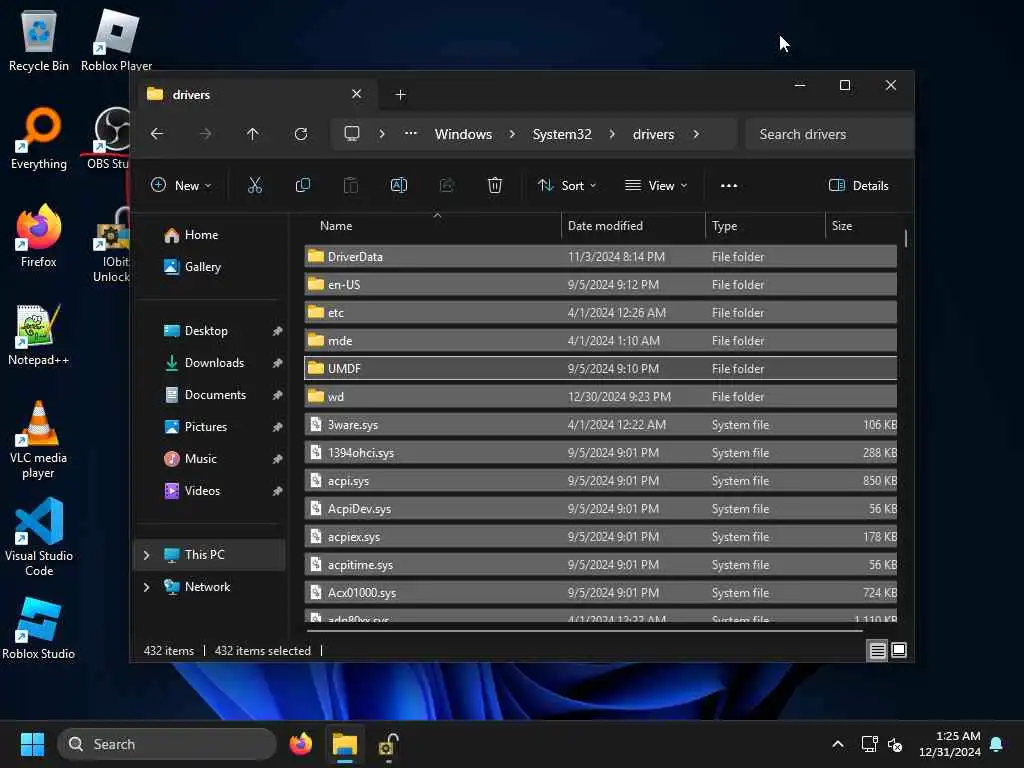Click the Paste clipboard icon
The width and height of the screenshot is (1024, 768).
pos(351,185)
